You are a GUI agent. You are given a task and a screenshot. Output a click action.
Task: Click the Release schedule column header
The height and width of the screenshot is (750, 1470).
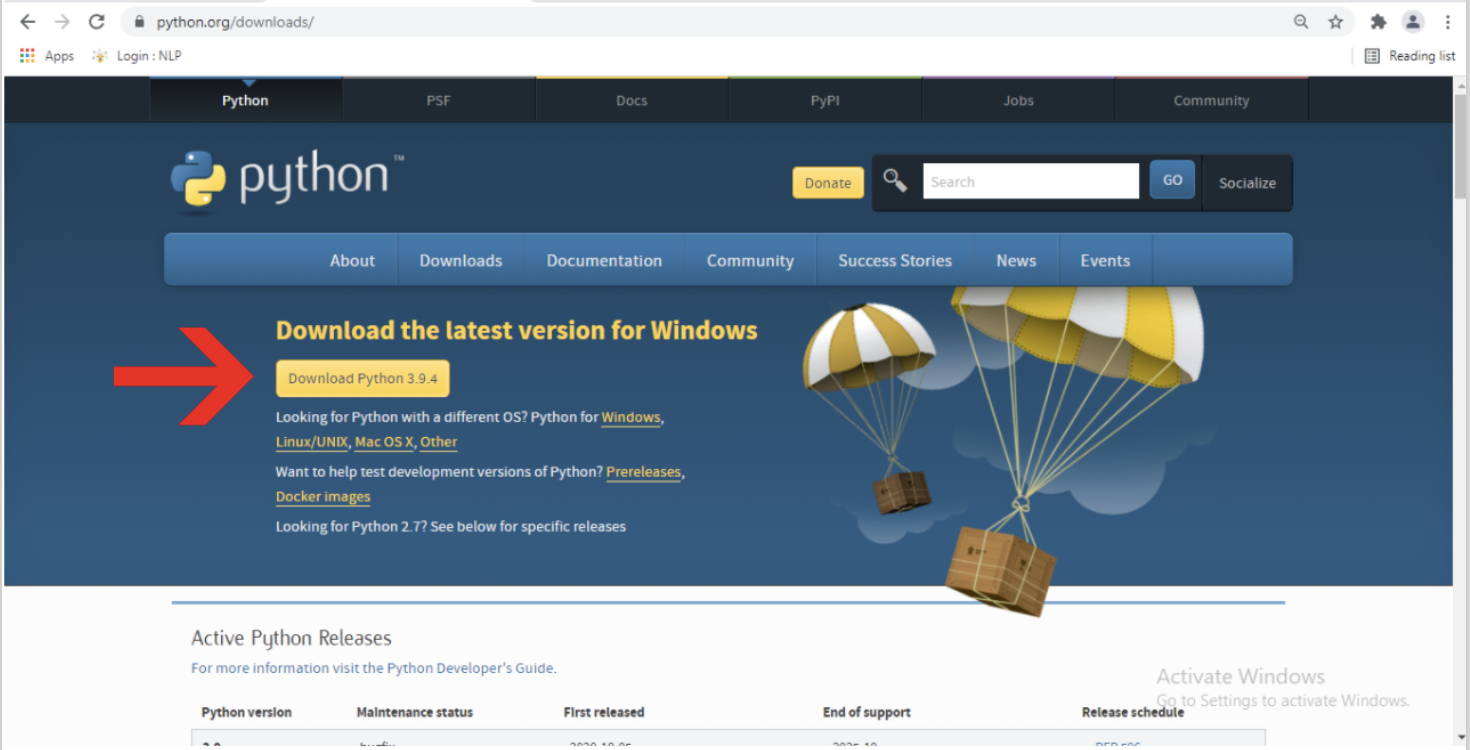click(x=1133, y=713)
